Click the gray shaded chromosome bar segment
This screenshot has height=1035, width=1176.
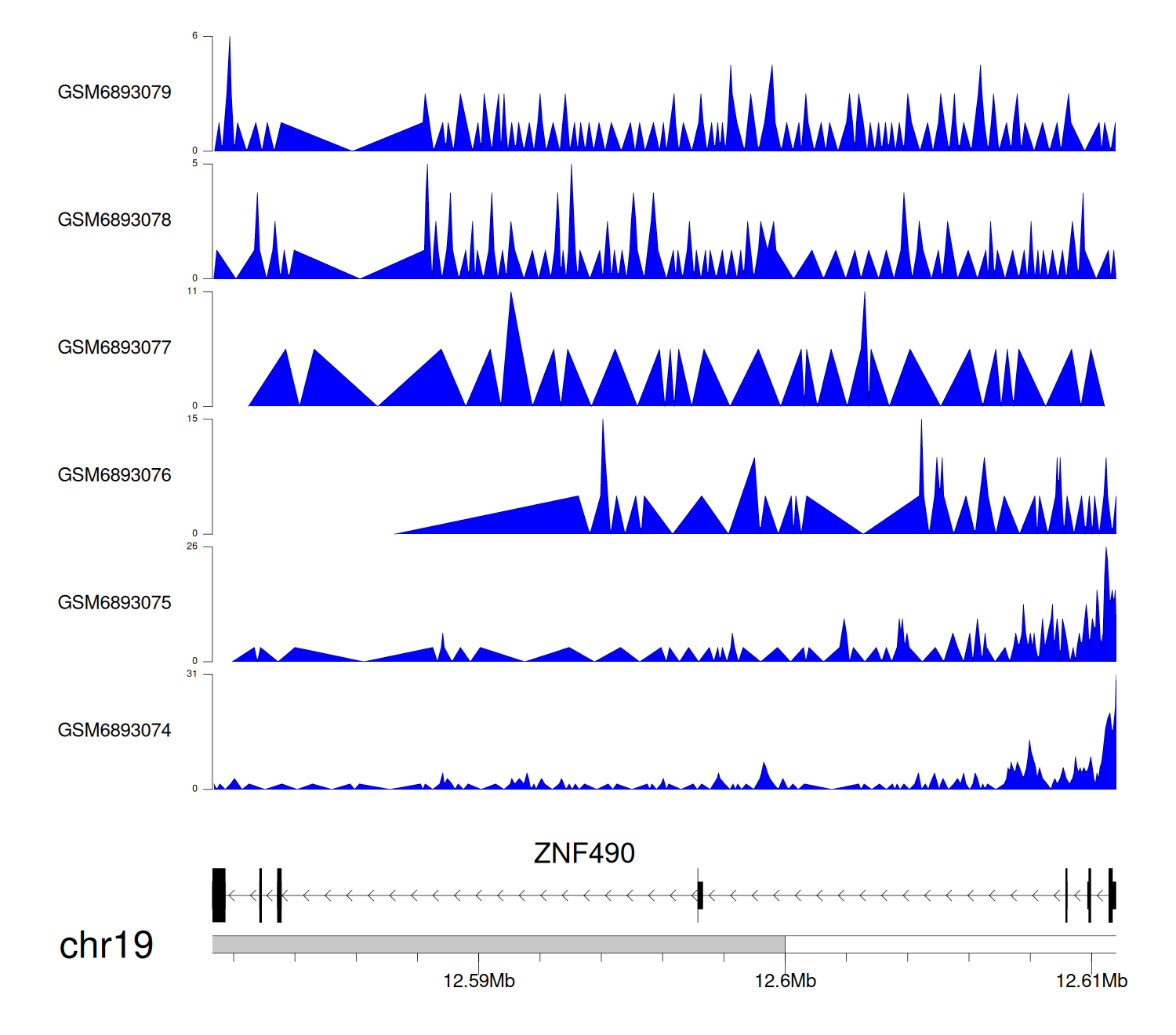[x=498, y=944]
